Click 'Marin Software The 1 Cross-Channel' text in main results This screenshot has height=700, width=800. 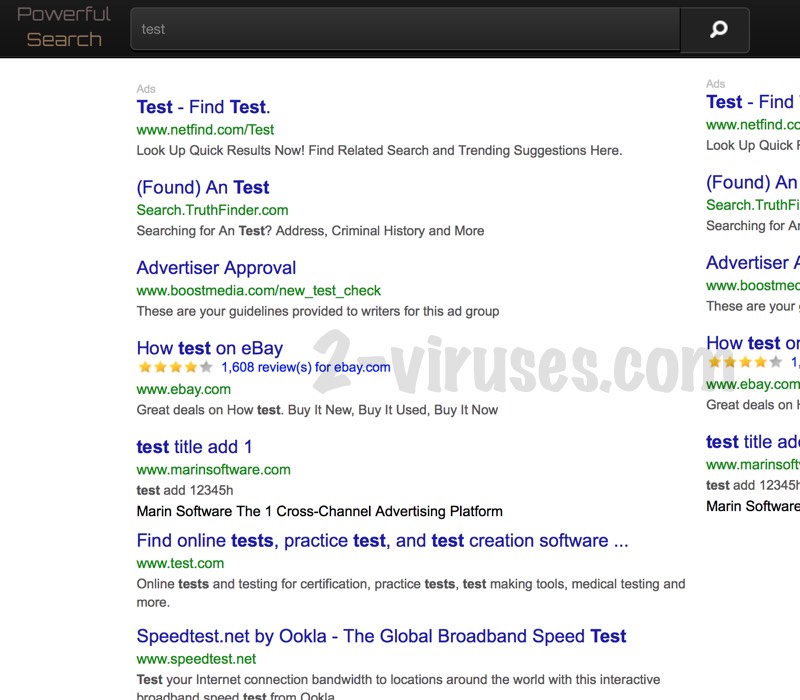tap(319, 511)
